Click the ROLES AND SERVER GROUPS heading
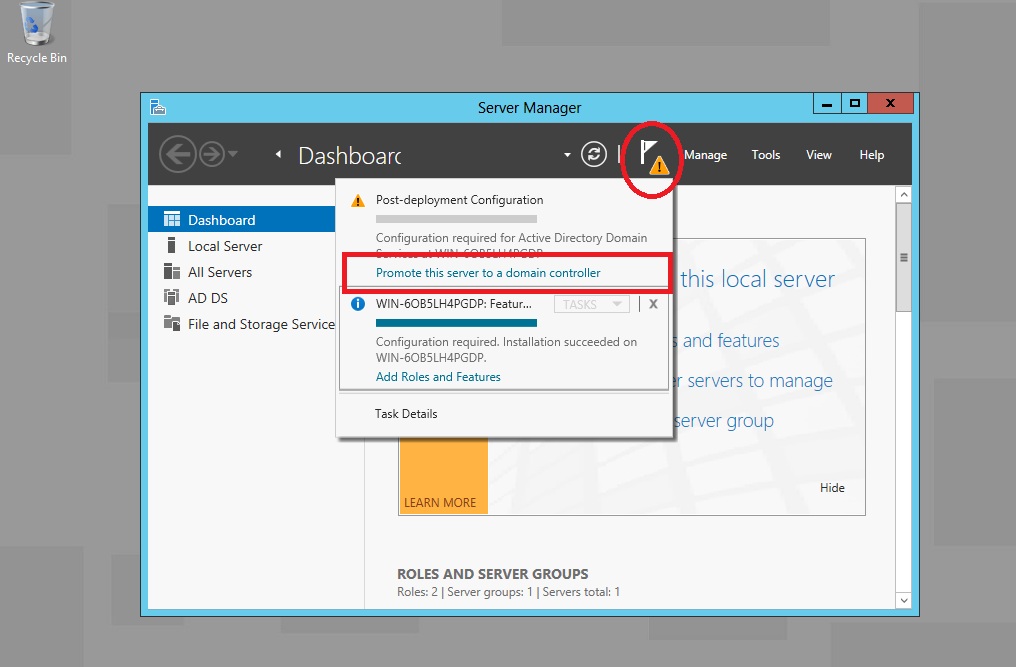This screenshot has width=1016, height=667. (492, 574)
